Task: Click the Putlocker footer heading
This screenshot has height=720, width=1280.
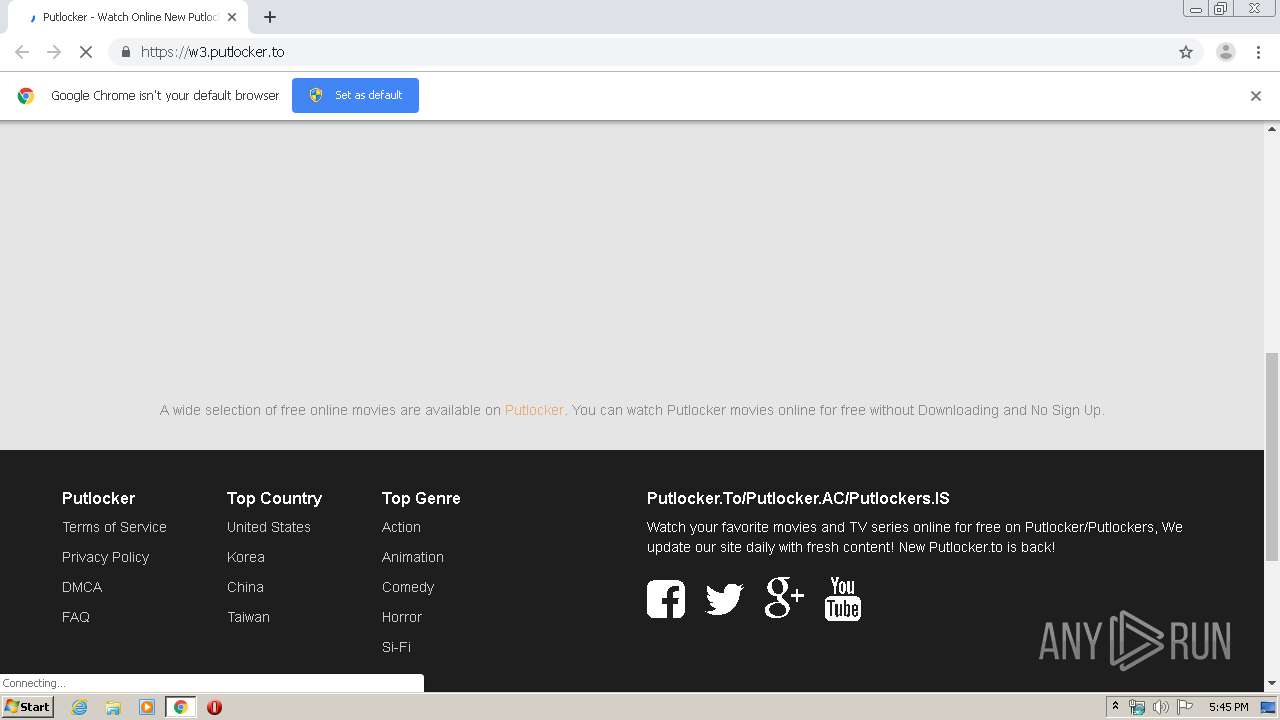Action: click(x=98, y=498)
